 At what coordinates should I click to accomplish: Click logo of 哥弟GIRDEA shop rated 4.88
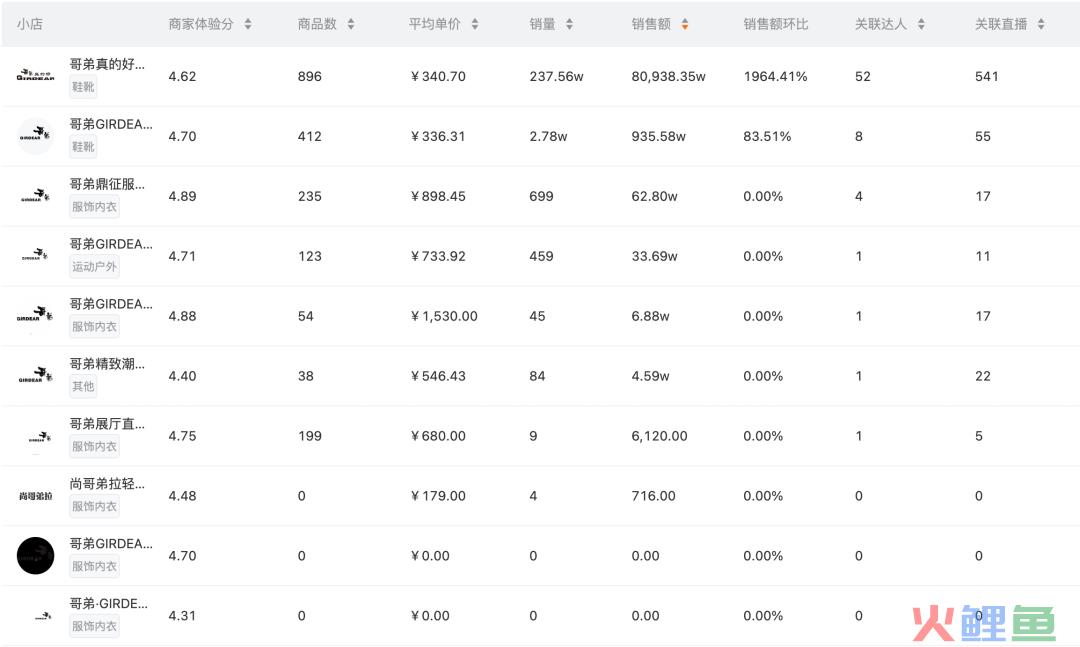(x=35, y=316)
